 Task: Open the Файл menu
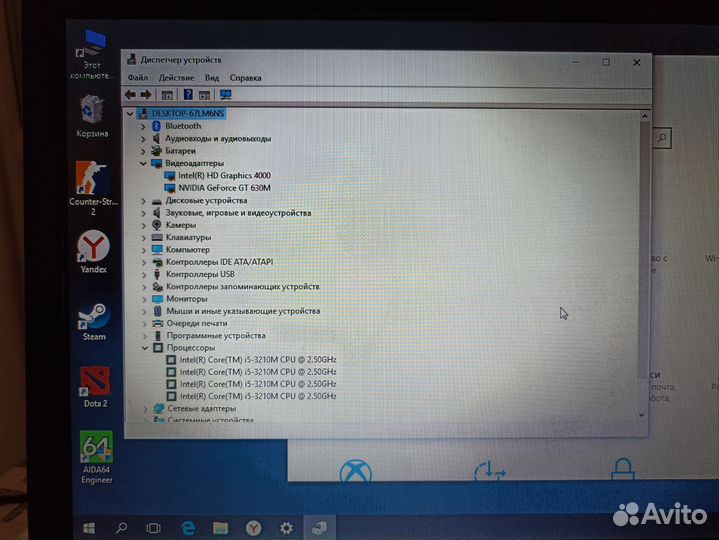[138, 77]
